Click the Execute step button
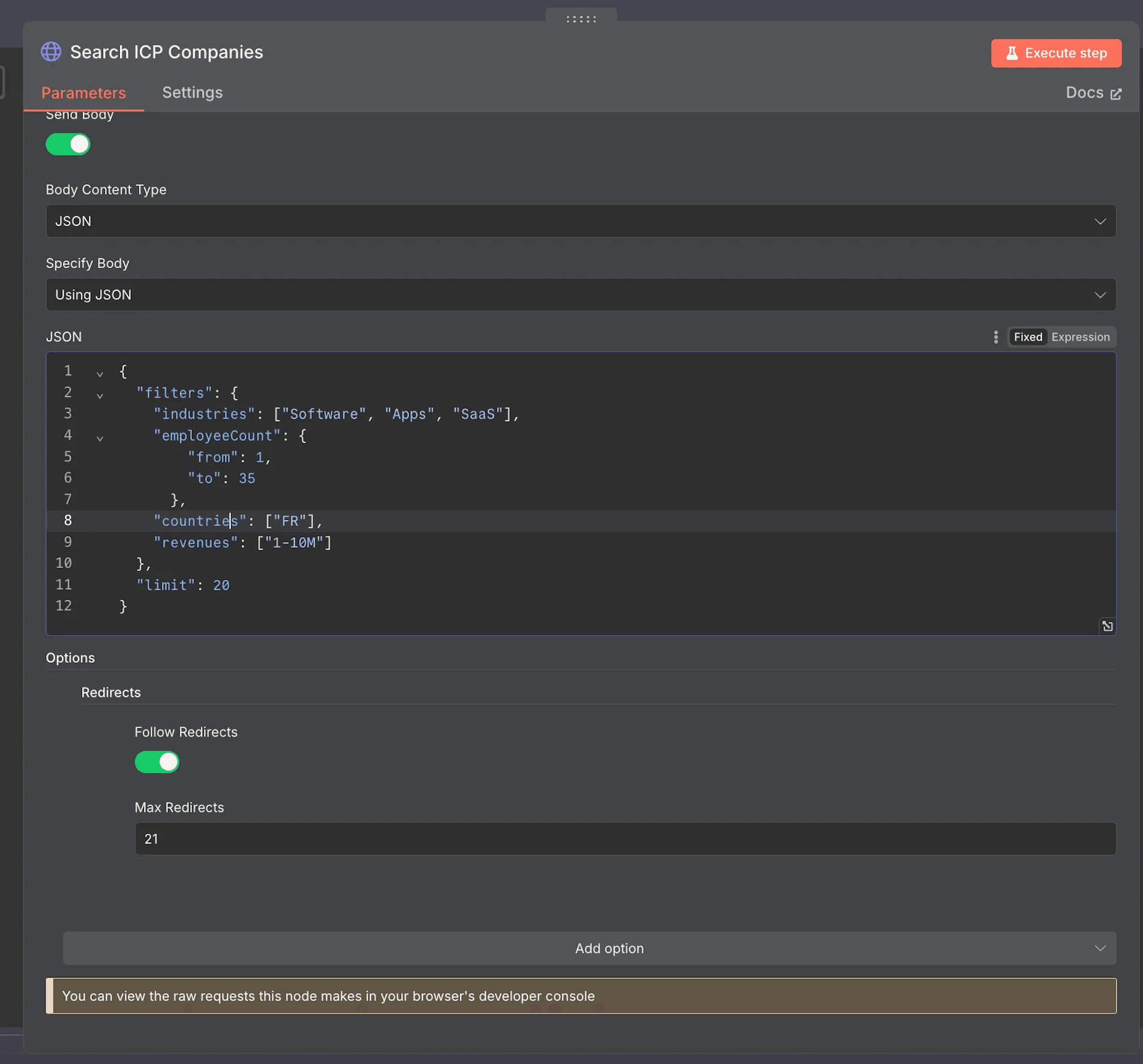The width and height of the screenshot is (1143, 1064). pos(1056,53)
